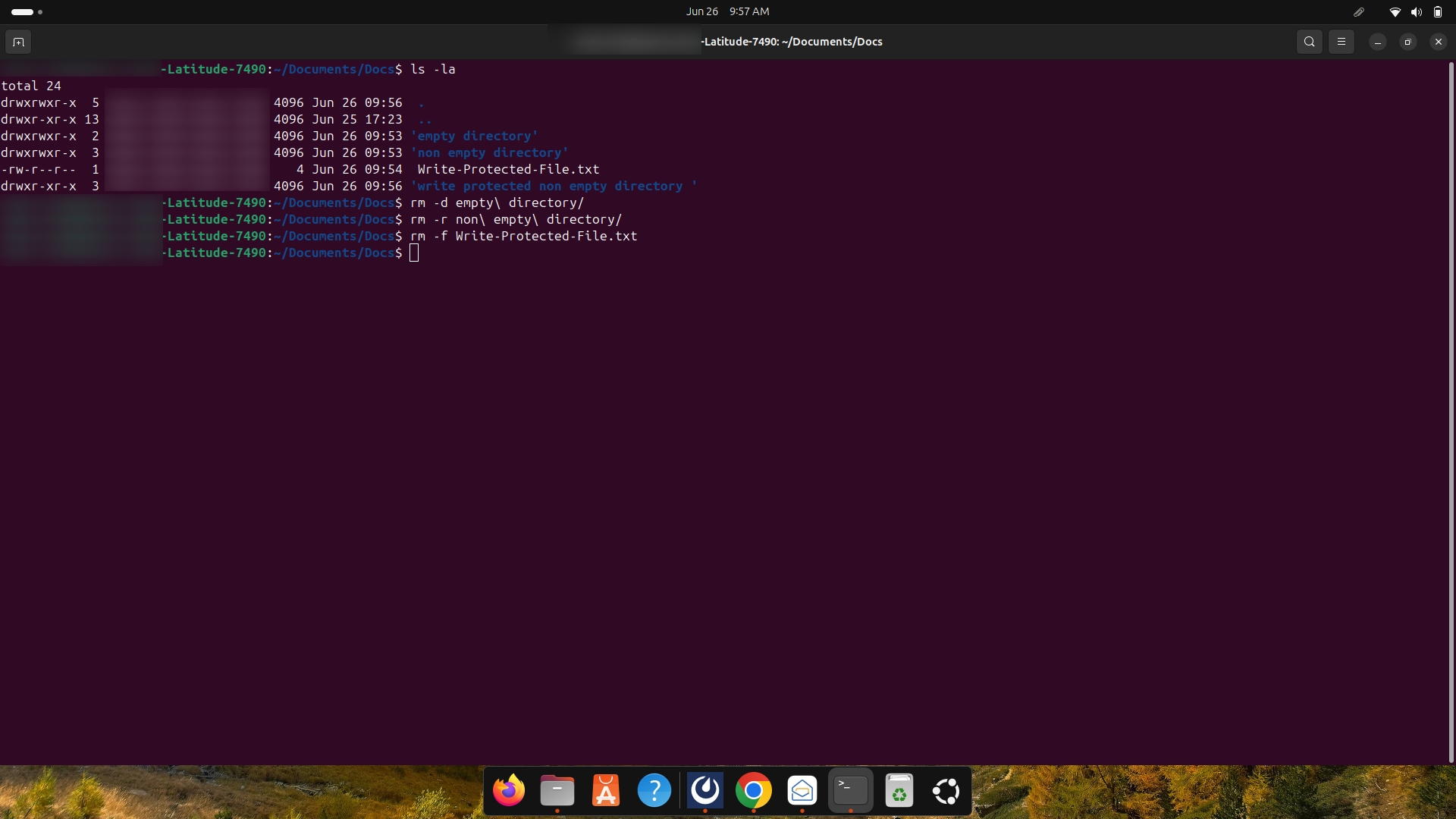Launch Mullvad VPN from the dock
This screenshot has height=819, width=1456.
click(x=704, y=790)
